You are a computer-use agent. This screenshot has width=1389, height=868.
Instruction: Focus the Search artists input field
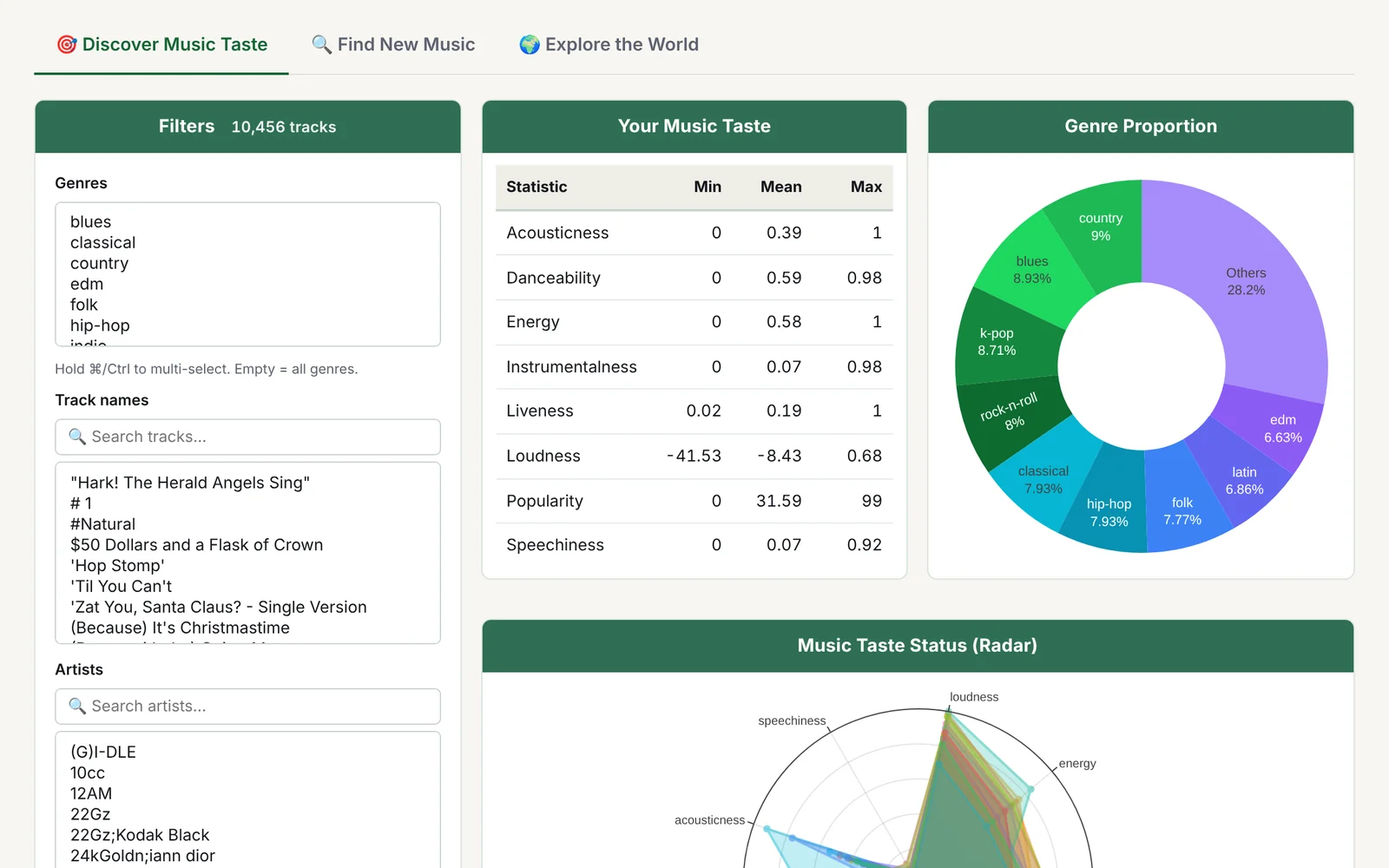[247, 707]
